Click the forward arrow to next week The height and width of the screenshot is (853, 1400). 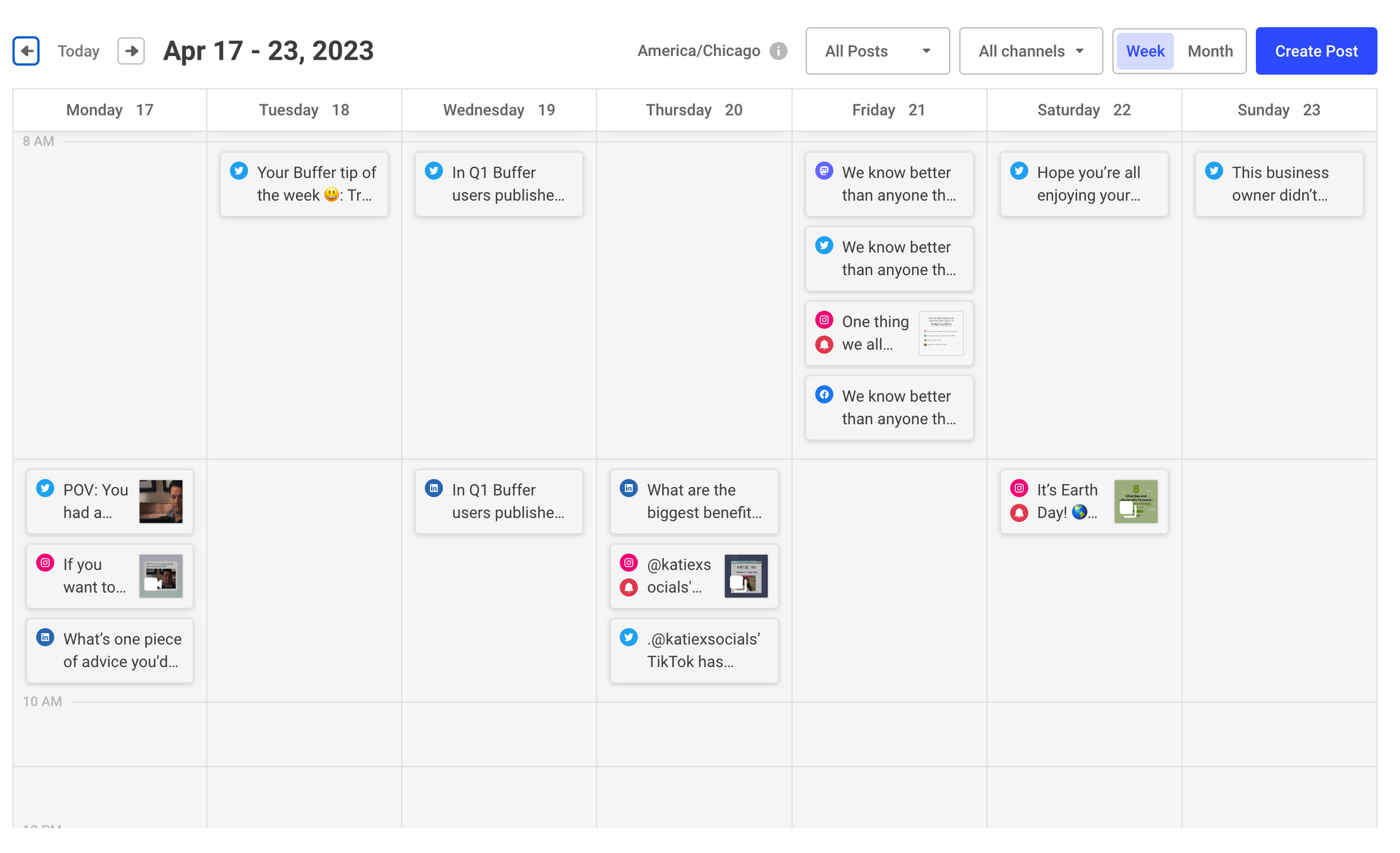(130, 51)
